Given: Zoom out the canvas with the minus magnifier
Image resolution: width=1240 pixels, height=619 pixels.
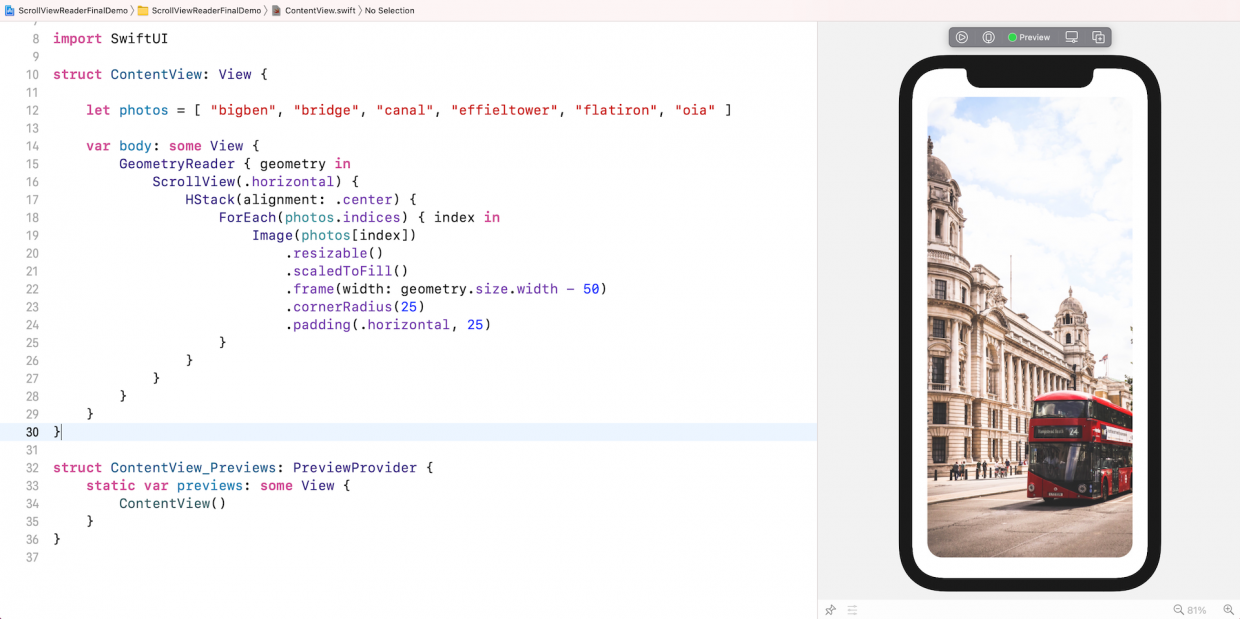Looking at the screenshot, I should pos(1179,610).
